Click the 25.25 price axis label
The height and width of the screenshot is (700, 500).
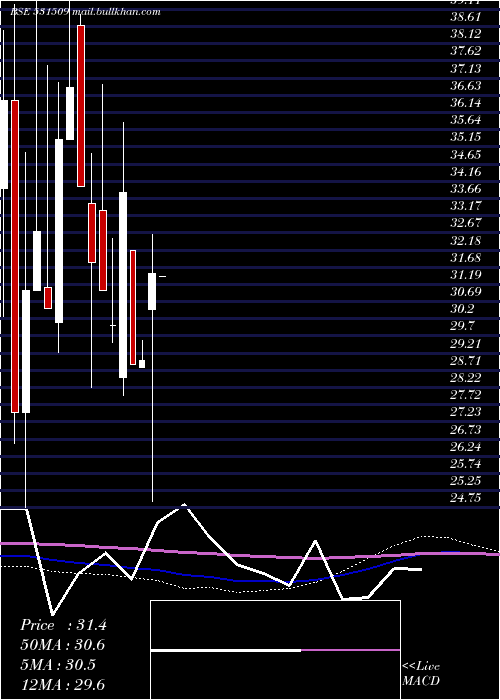point(466,481)
